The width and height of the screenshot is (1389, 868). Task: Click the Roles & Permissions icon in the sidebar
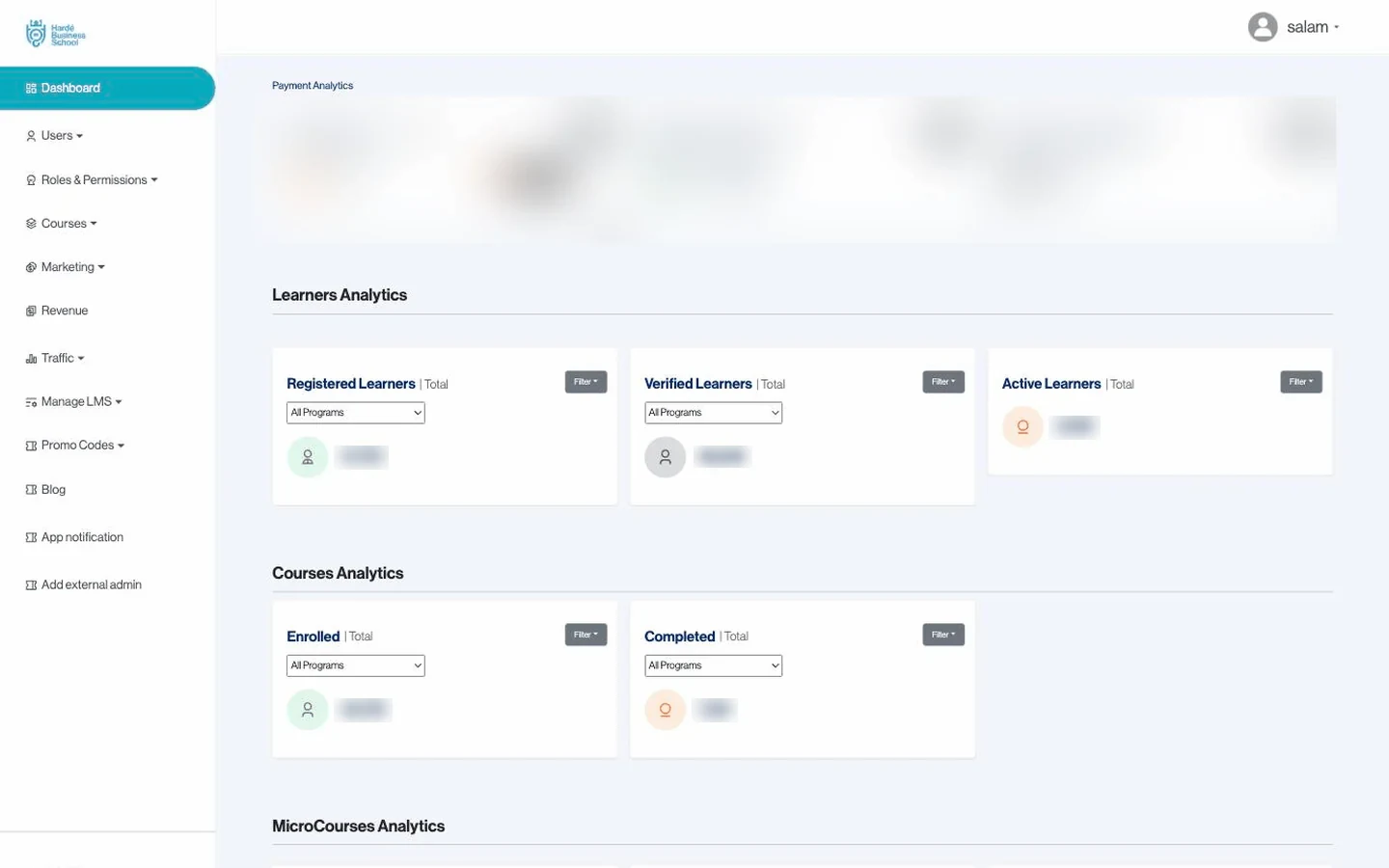click(31, 180)
